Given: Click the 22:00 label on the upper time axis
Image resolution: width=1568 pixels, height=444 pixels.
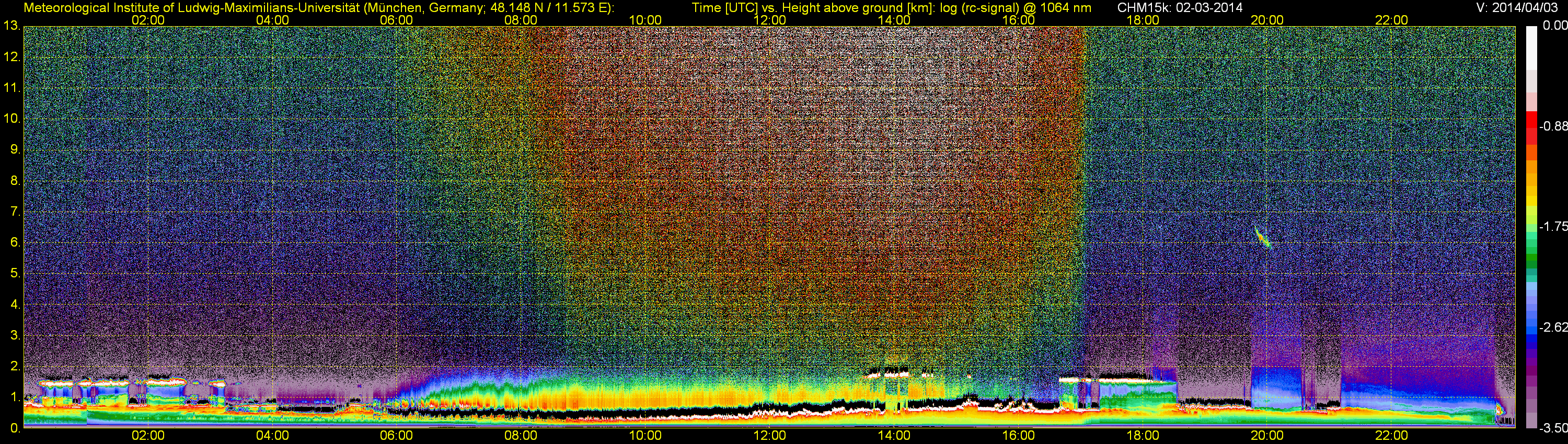Looking at the screenshot, I should pos(1391,20).
